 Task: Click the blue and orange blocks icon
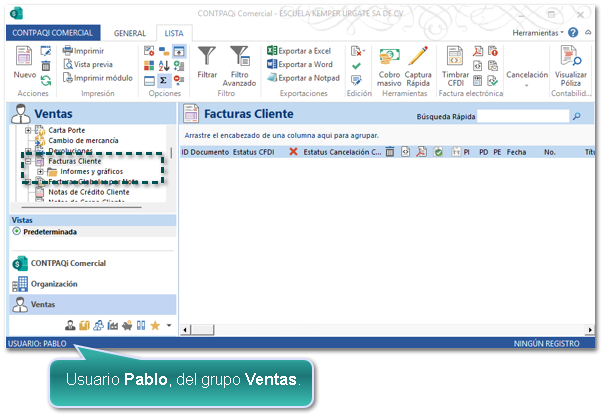click(x=164, y=51)
